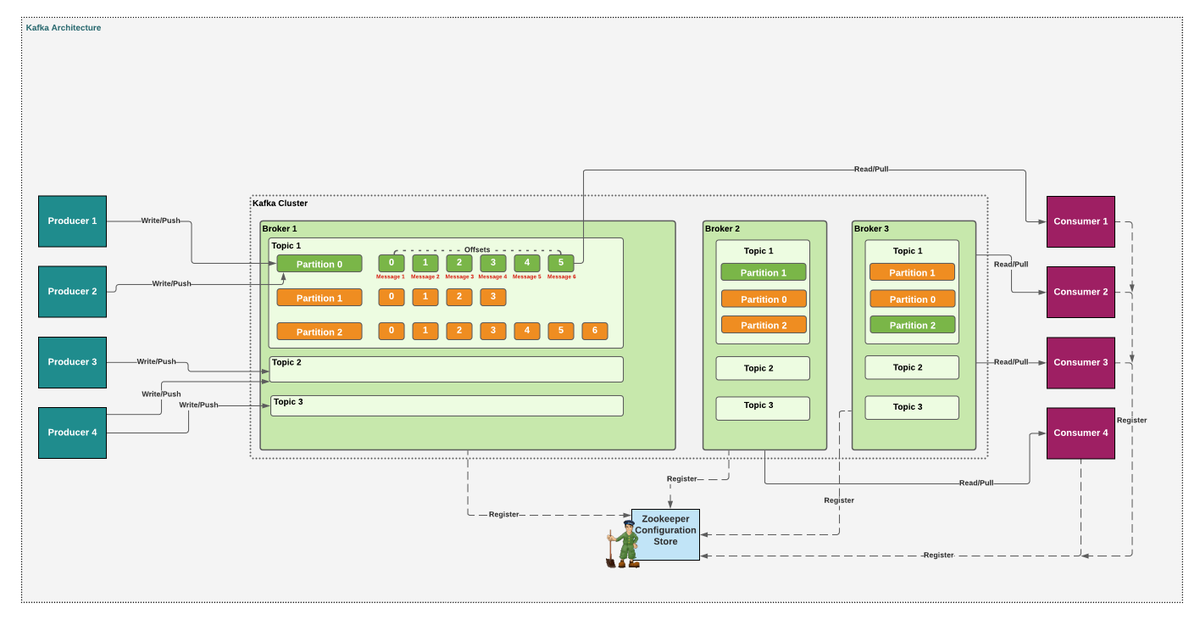This screenshot has width=1200, height=620.
Task: Select offset 5 above Message 6
Action: click(562, 263)
